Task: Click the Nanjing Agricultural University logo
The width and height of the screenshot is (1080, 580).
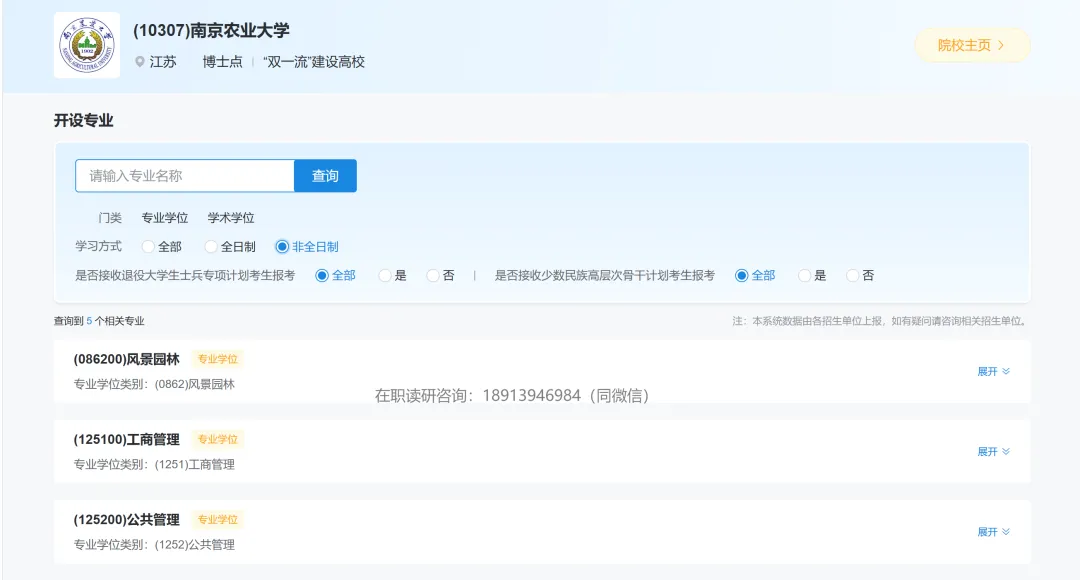Action: [x=87, y=45]
